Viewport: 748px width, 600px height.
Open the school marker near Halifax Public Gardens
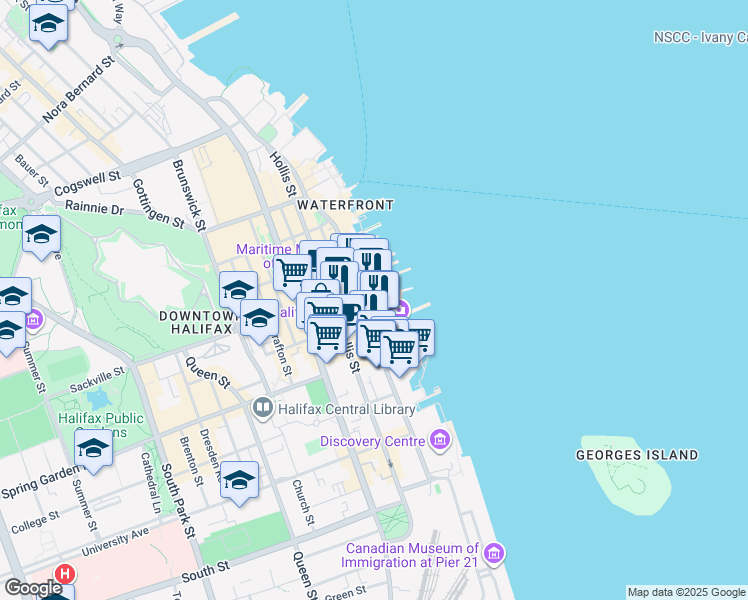[94, 451]
